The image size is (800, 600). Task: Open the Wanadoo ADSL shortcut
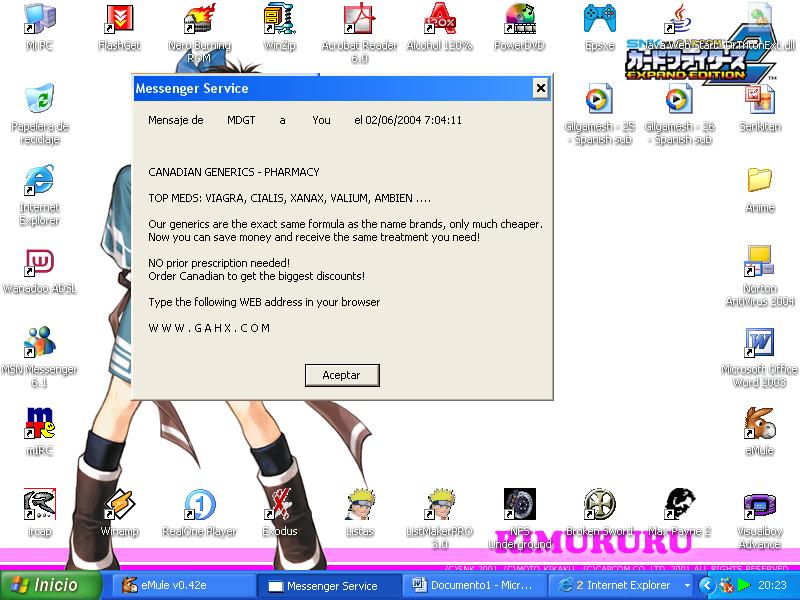coord(39,271)
